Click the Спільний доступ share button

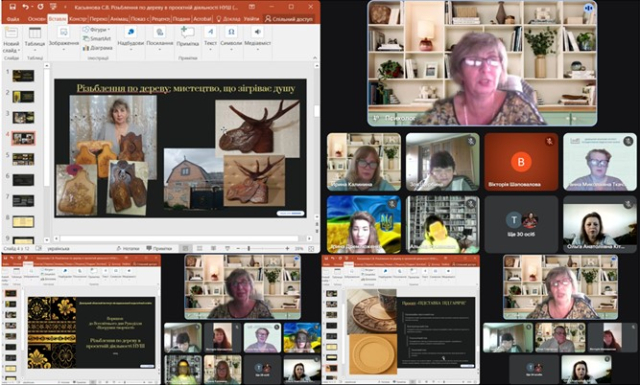(289, 19)
